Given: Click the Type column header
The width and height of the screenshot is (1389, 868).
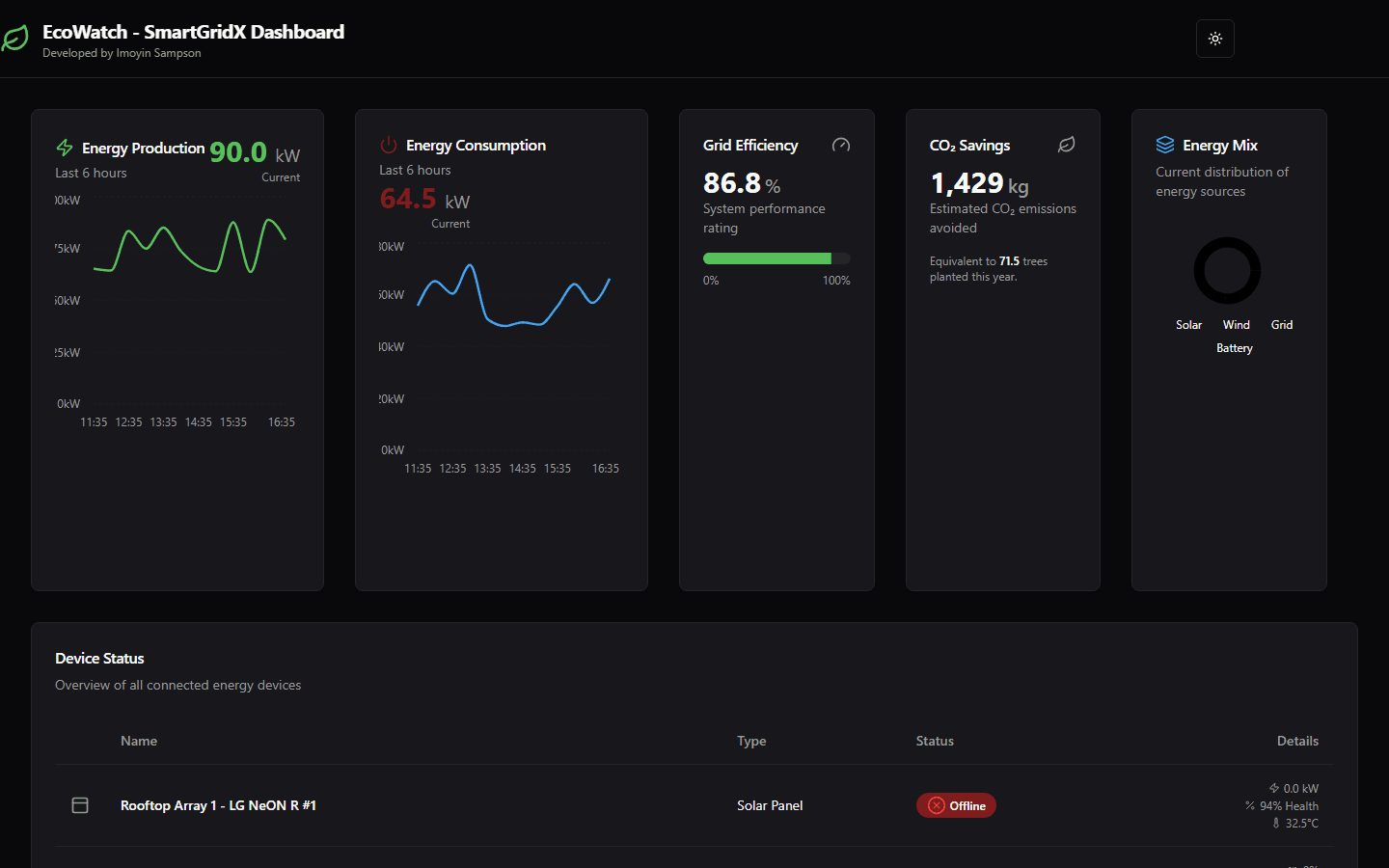Looking at the screenshot, I should (x=751, y=741).
